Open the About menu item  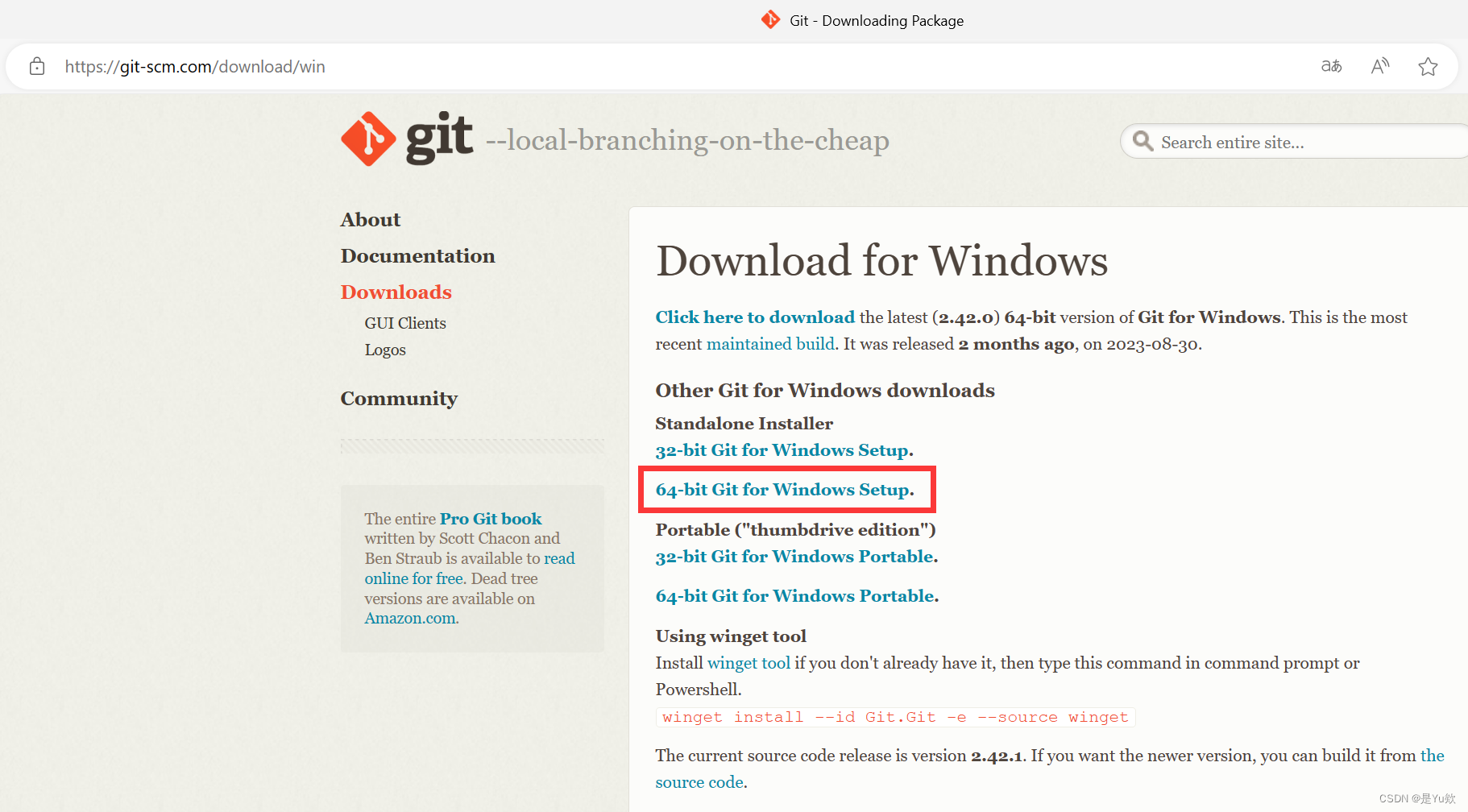click(371, 219)
